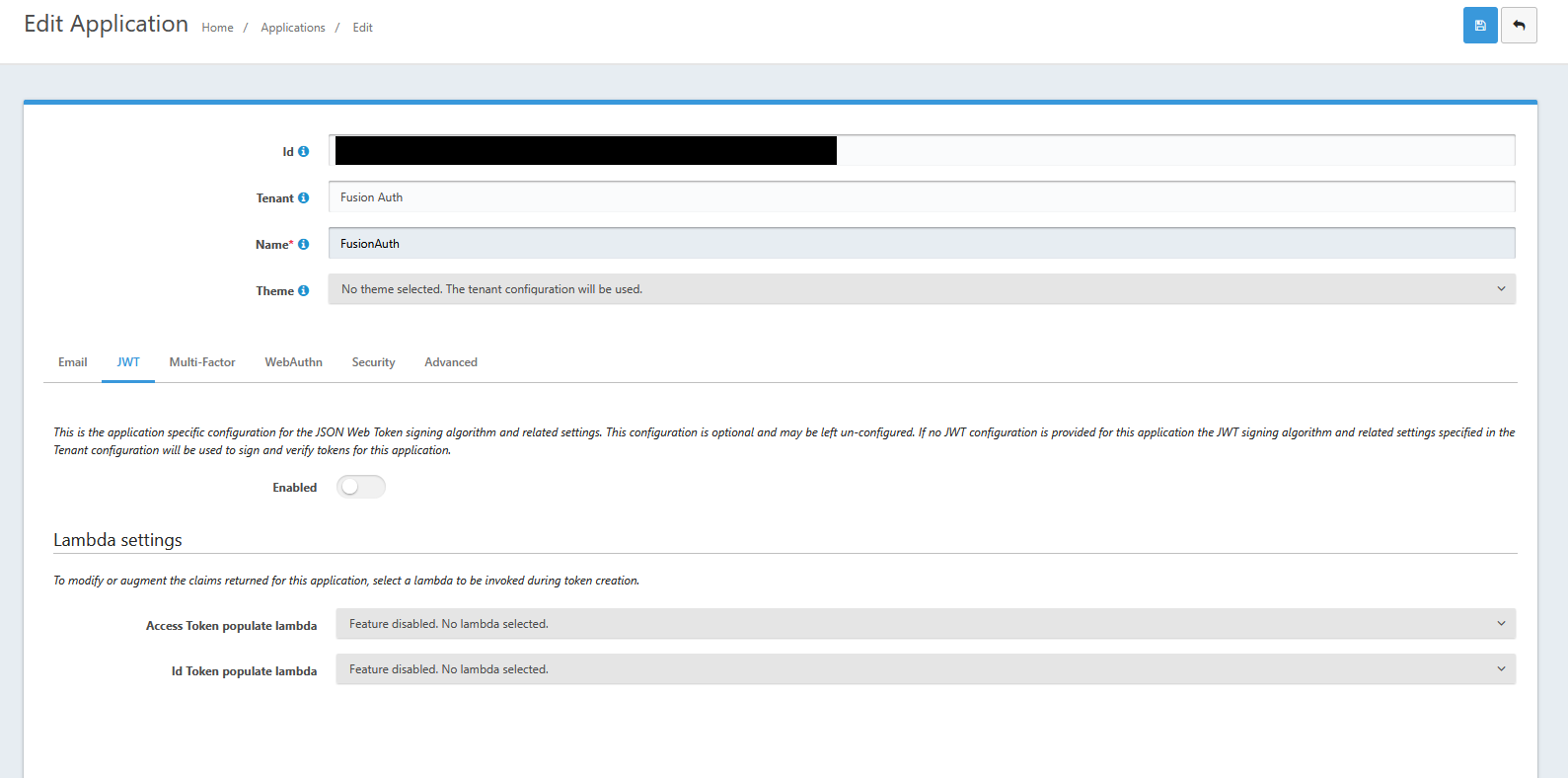Click the 'To modify or augment the claims' text
The image size is (1568, 778).
[x=346, y=581]
